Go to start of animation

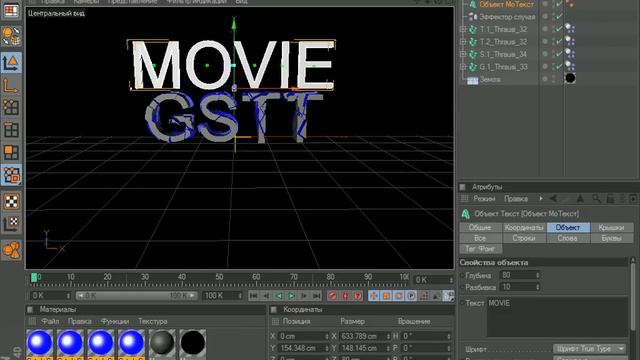tap(253, 296)
